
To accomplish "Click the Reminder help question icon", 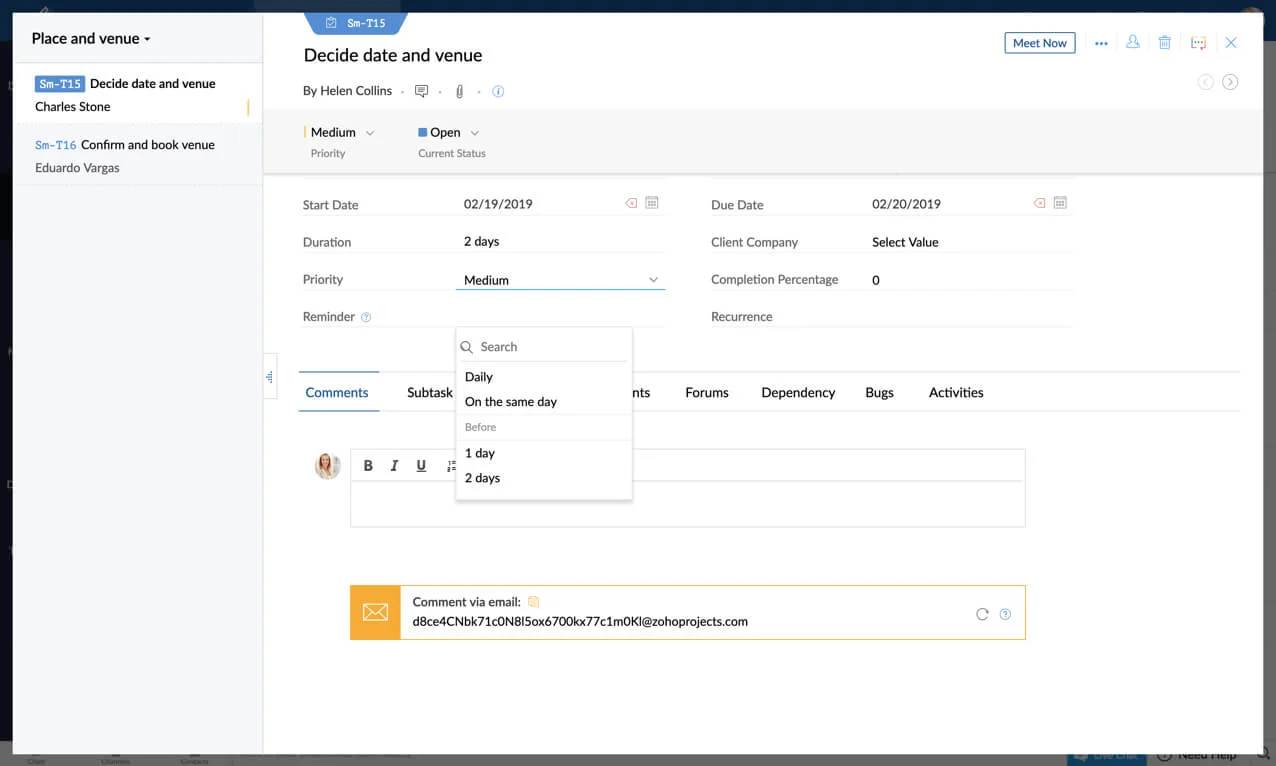I will point(366,317).
